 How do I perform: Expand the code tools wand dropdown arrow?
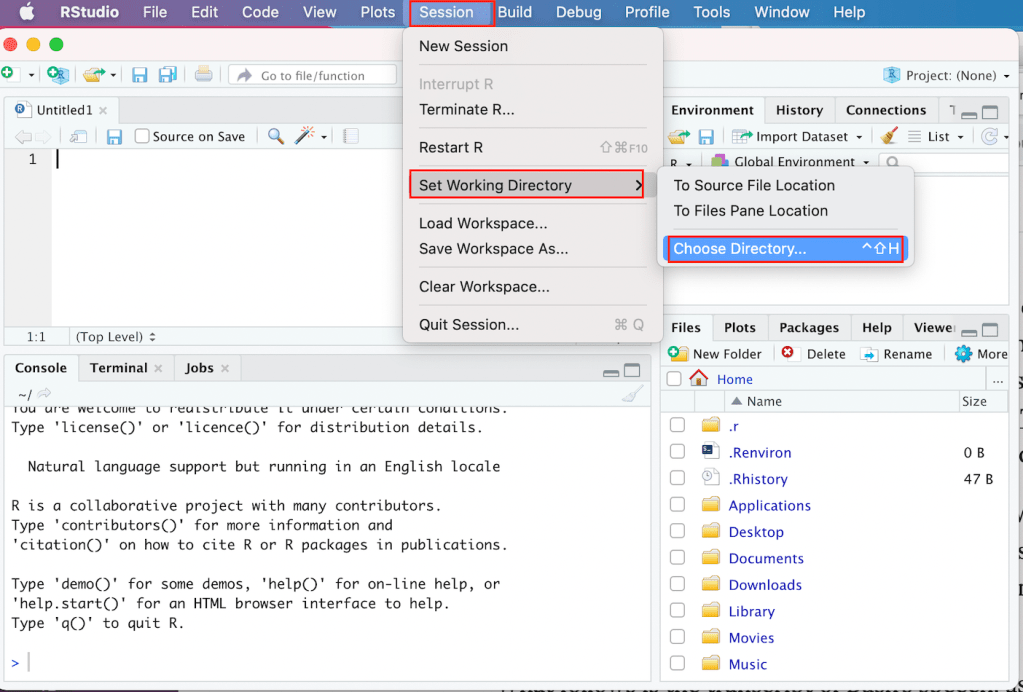(324, 137)
